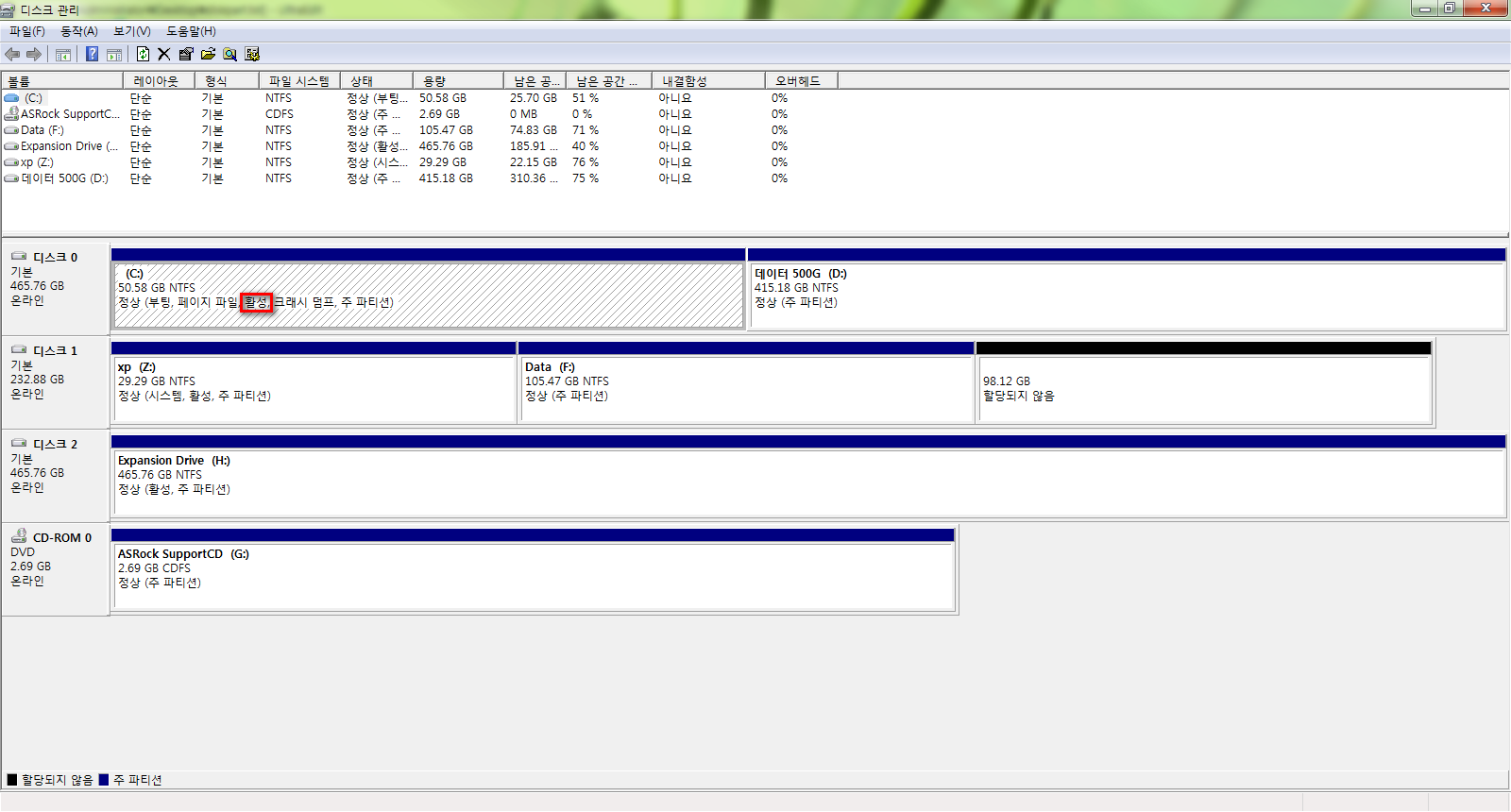The height and width of the screenshot is (812, 1511).
Task: Select the xp (Z:) partition block on Disk 1
Action: (314, 382)
